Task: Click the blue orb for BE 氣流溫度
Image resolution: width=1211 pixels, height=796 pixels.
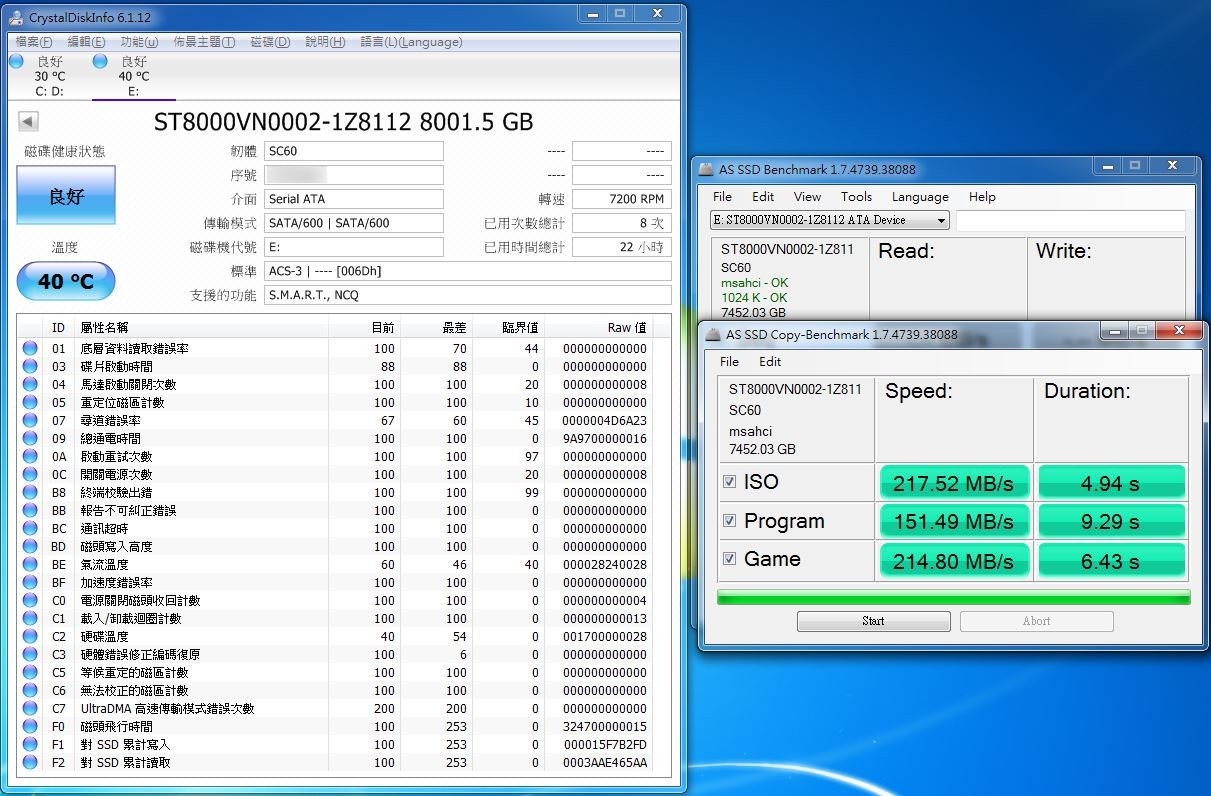Action: click(30, 564)
